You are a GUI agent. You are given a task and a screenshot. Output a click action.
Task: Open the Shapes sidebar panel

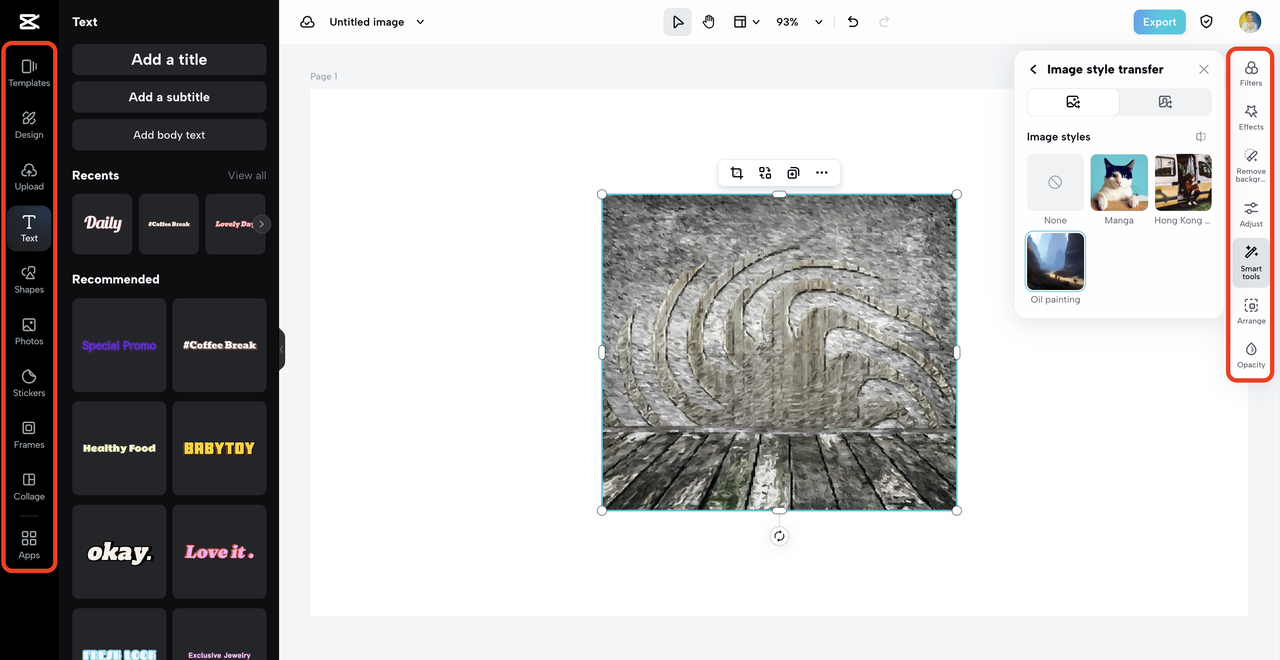[x=29, y=280]
